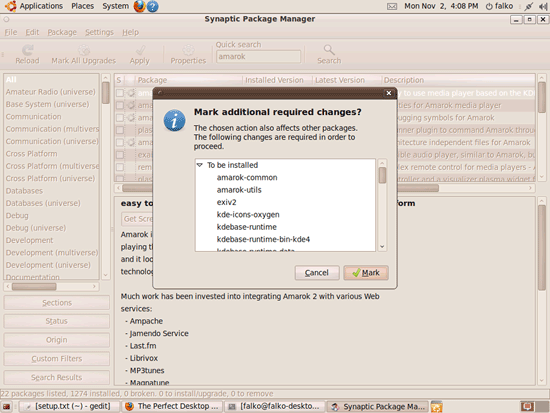Viewport: 550px width, 413px height.
Task: Collapse the 'To be installed' tree
Action: point(200,165)
